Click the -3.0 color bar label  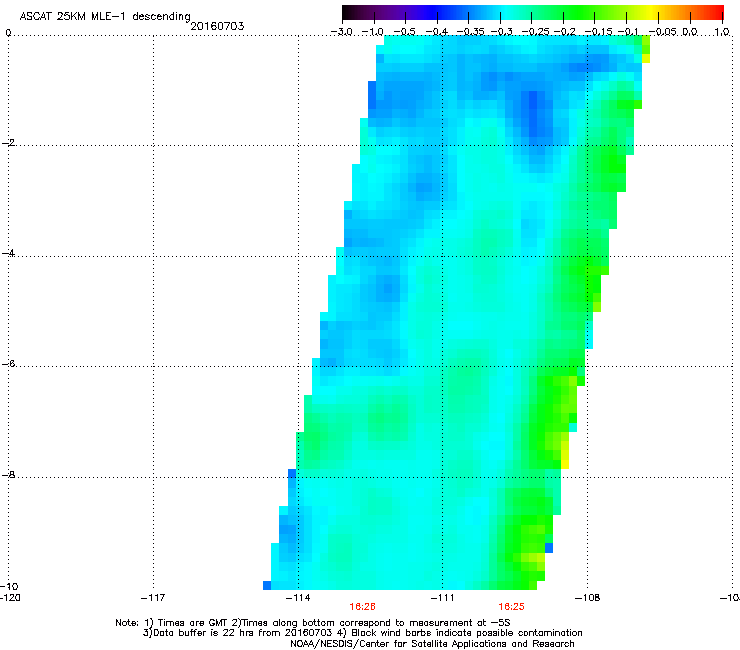click(341, 32)
